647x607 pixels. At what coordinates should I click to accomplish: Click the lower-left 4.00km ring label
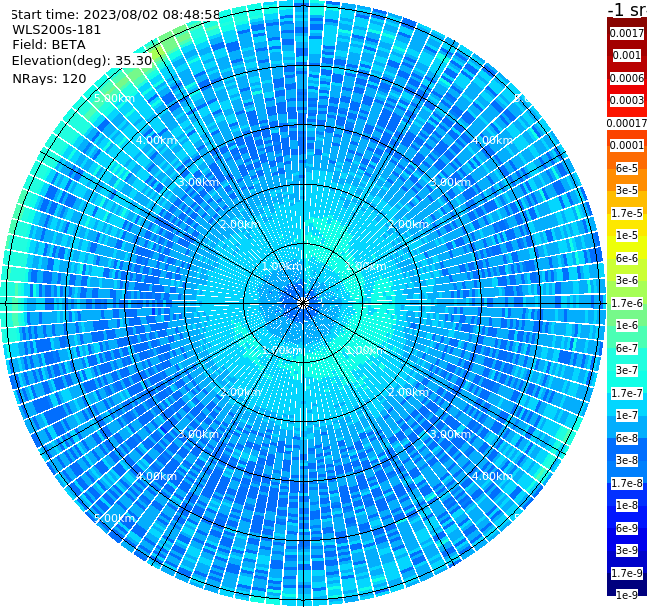click(x=156, y=476)
